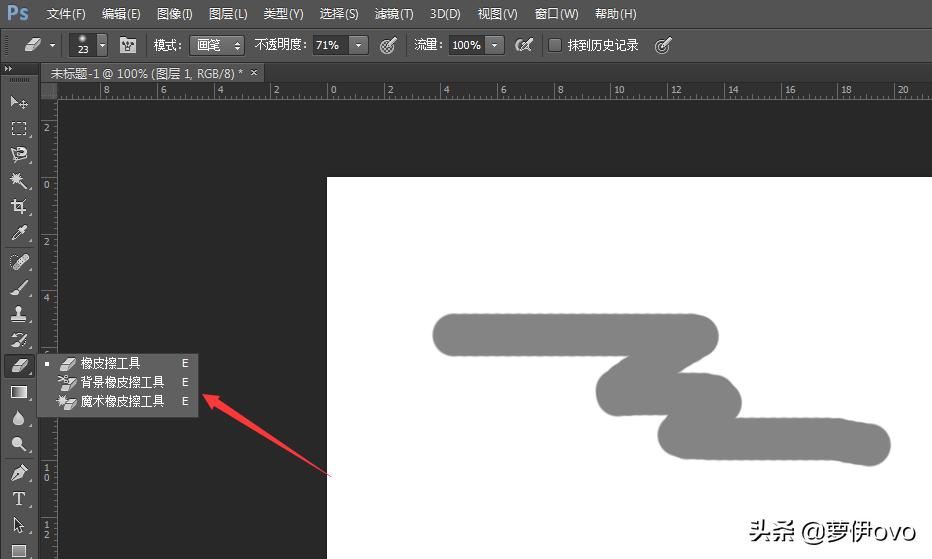
Task: Activate the Crop tool
Action: coord(19,207)
